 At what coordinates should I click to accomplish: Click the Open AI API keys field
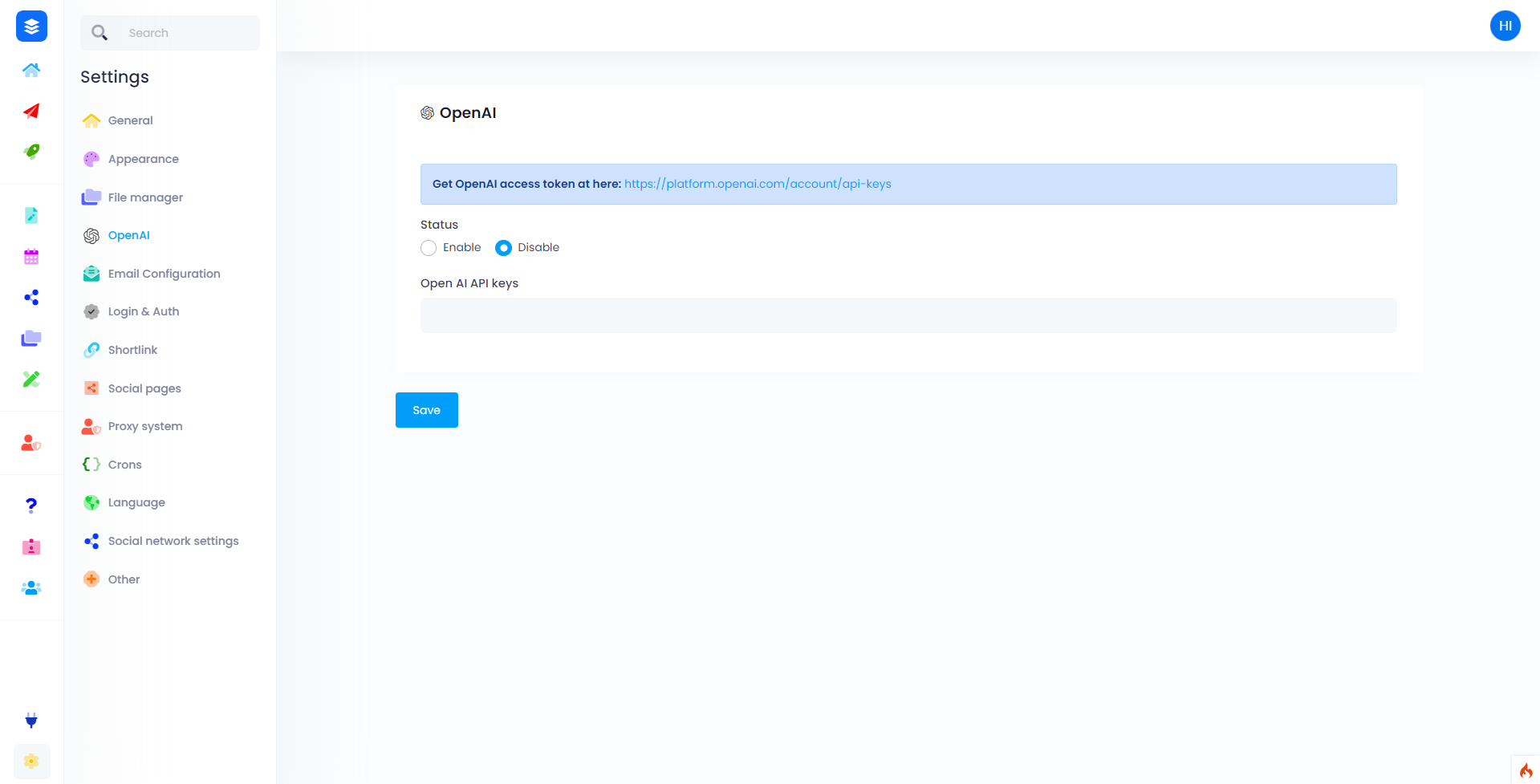[x=908, y=315]
